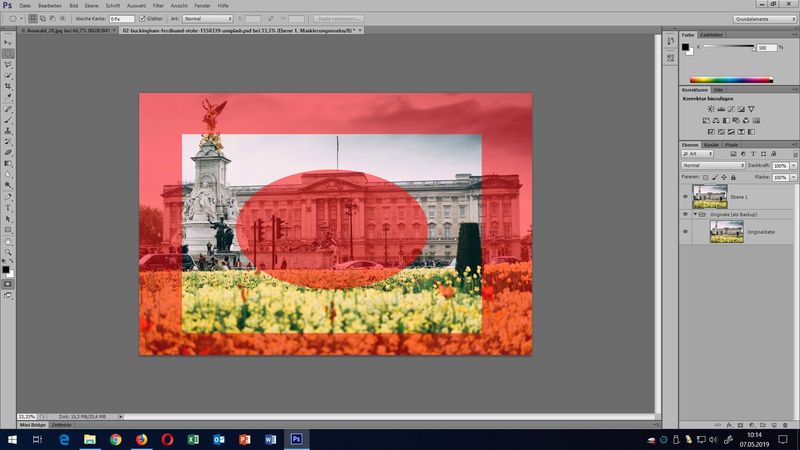Viewport: 800px width, 450px height.
Task: Open the Grundelemente workspace dropdown
Action: (x=762, y=18)
